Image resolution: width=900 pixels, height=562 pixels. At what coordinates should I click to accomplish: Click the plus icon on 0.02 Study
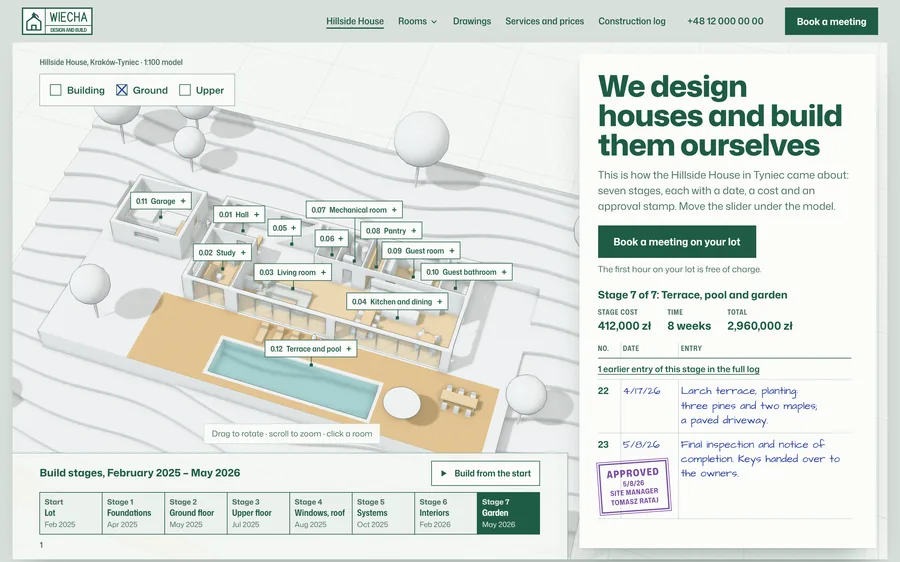point(243,253)
